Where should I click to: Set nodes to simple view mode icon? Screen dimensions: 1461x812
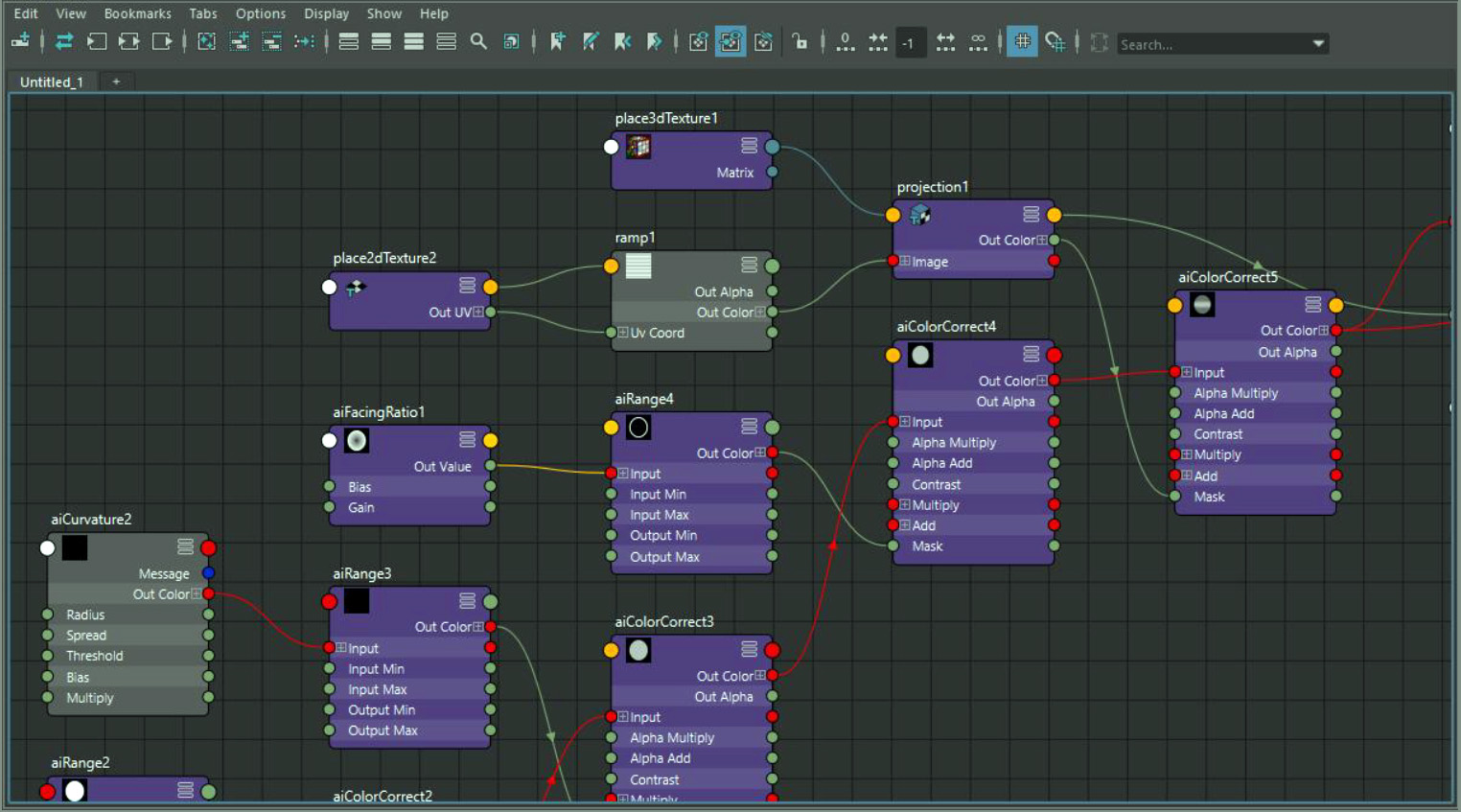[349, 41]
